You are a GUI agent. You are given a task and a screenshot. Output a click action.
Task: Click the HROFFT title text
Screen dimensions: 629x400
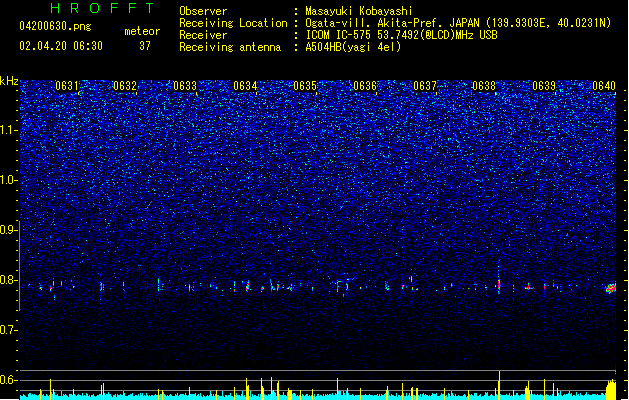tap(103, 8)
